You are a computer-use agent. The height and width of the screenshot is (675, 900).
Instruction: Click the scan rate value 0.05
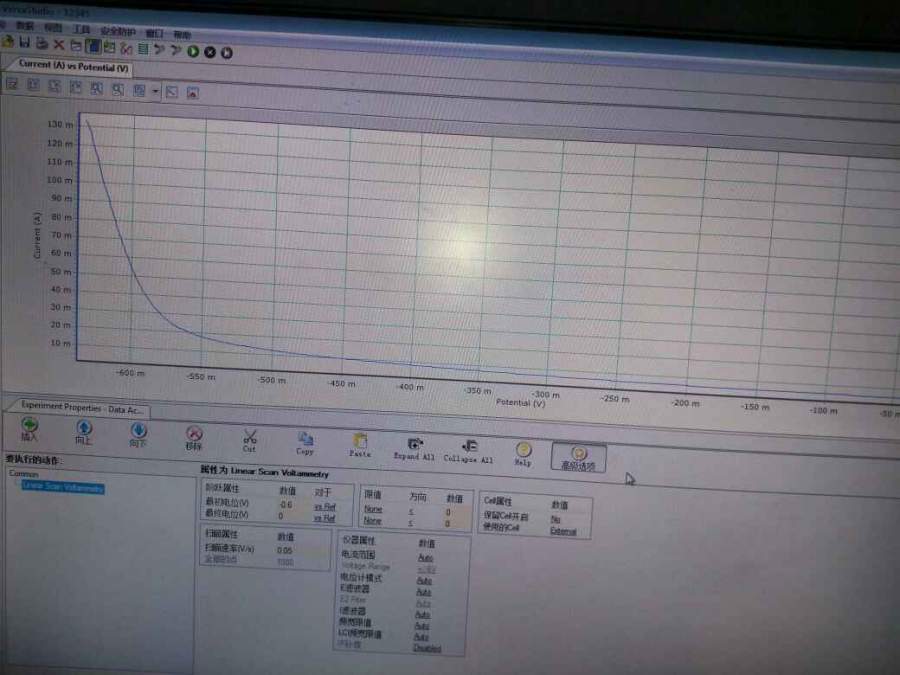click(x=284, y=550)
